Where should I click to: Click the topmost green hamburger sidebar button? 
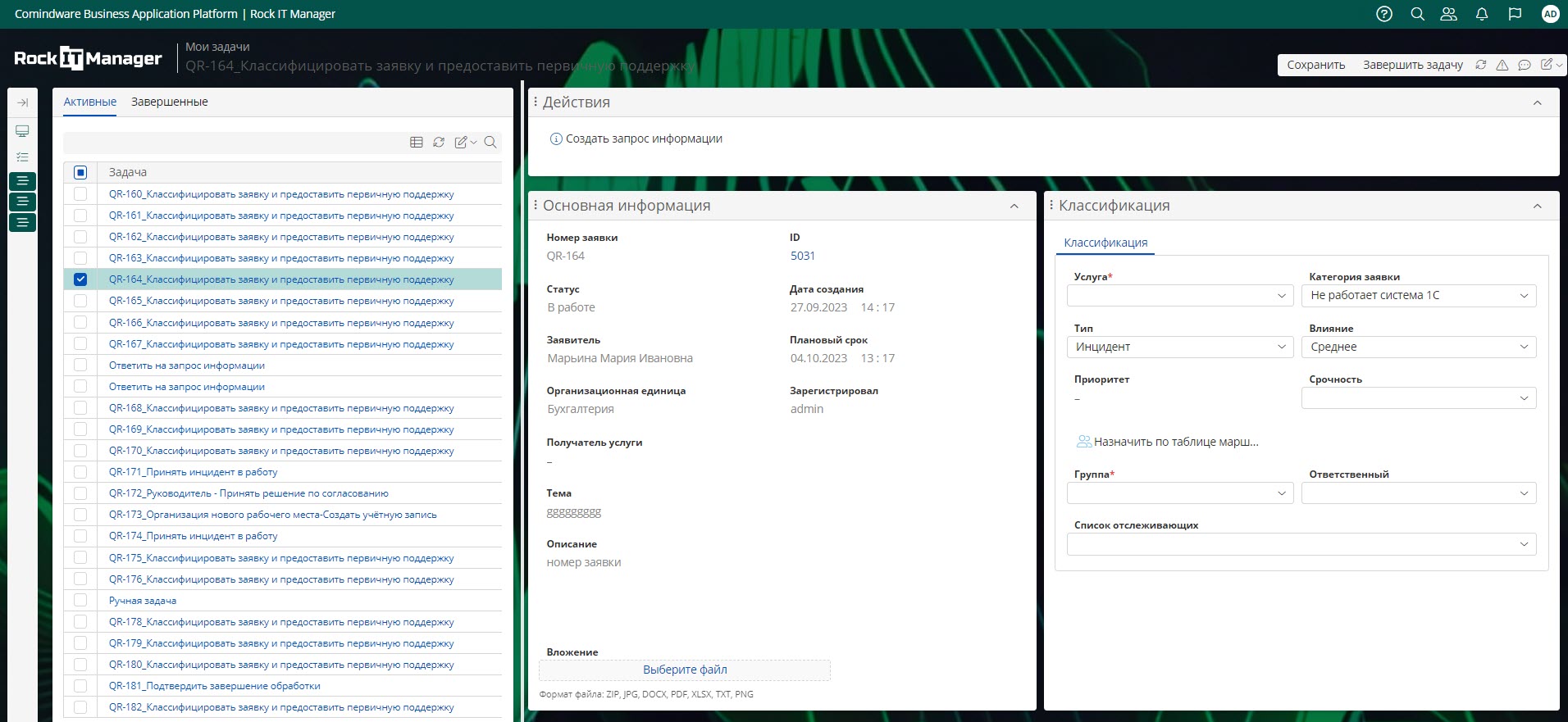click(x=22, y=180)
